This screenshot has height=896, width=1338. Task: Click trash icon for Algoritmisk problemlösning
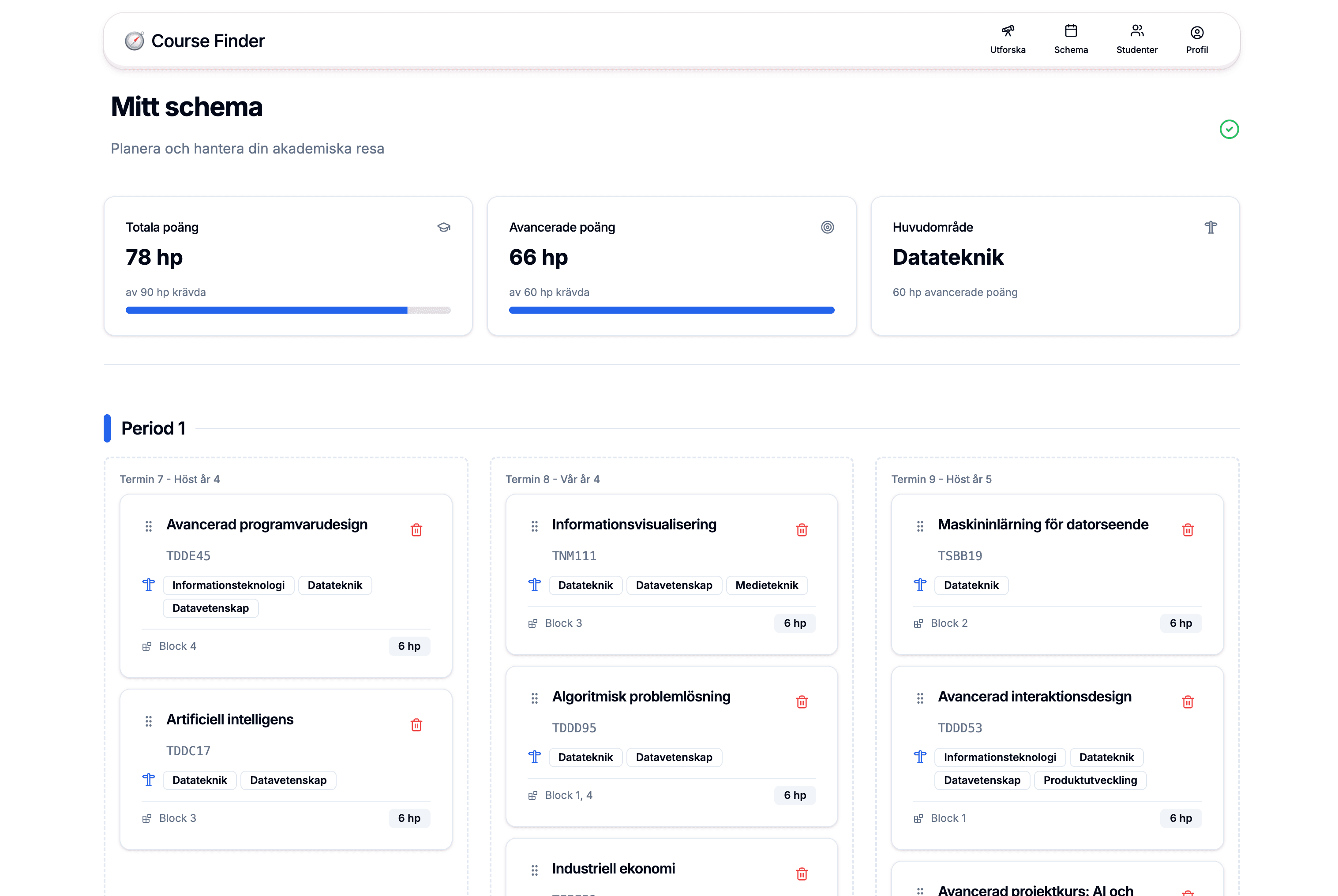[x=802, y=702]
